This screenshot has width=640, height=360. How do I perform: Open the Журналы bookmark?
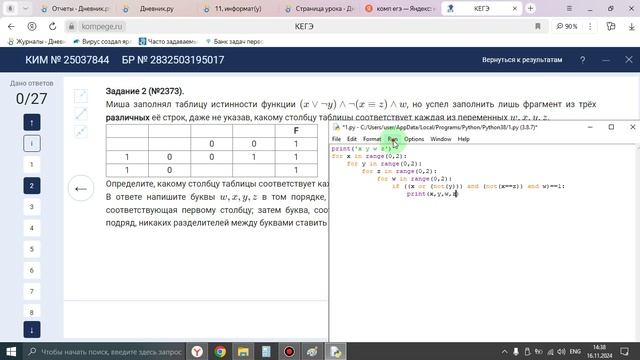pyautogui.click(x=37, y=41)
